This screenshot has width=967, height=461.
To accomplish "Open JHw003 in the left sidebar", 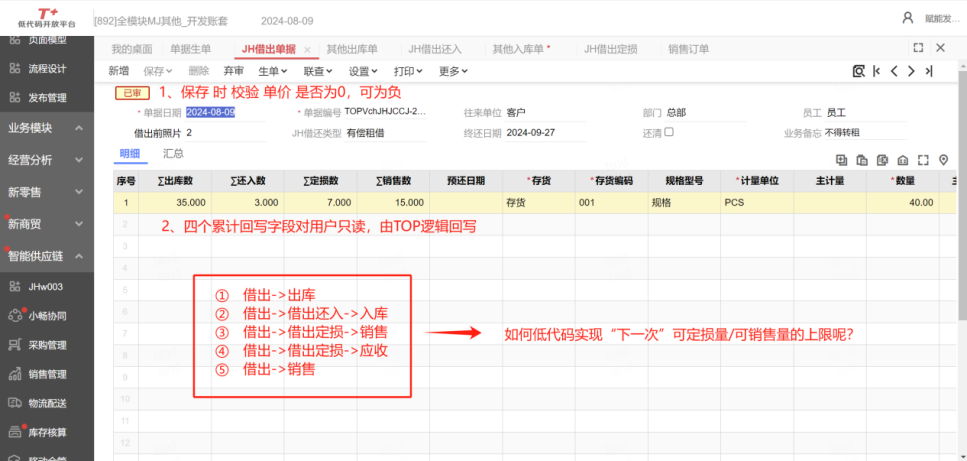I will pyautogui.click(x=47, y=287).
